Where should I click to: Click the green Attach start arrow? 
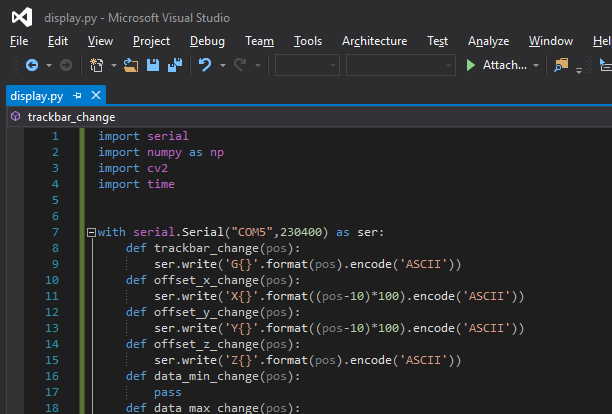coord(471,65)
